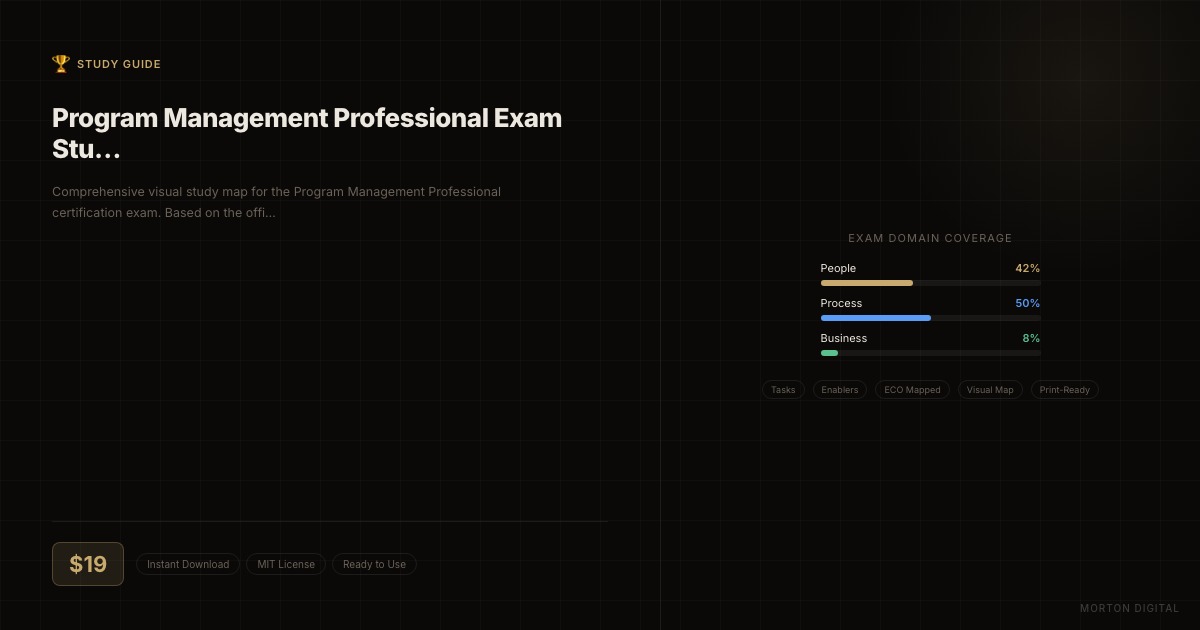Click the trophy icon beside Study Guide
1200x630 pixels.
(61, 64)
